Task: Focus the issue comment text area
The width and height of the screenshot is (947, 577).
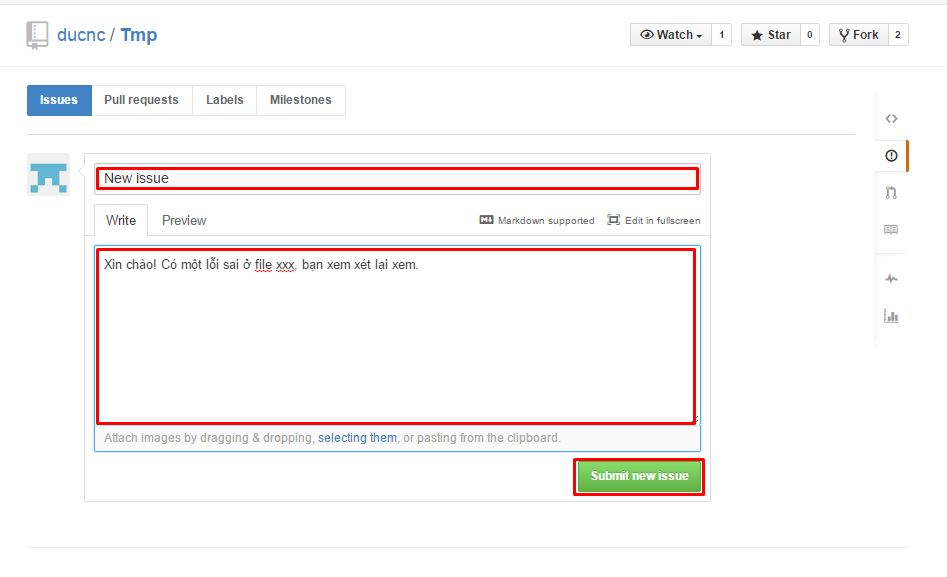Action: tap(397, 336)
